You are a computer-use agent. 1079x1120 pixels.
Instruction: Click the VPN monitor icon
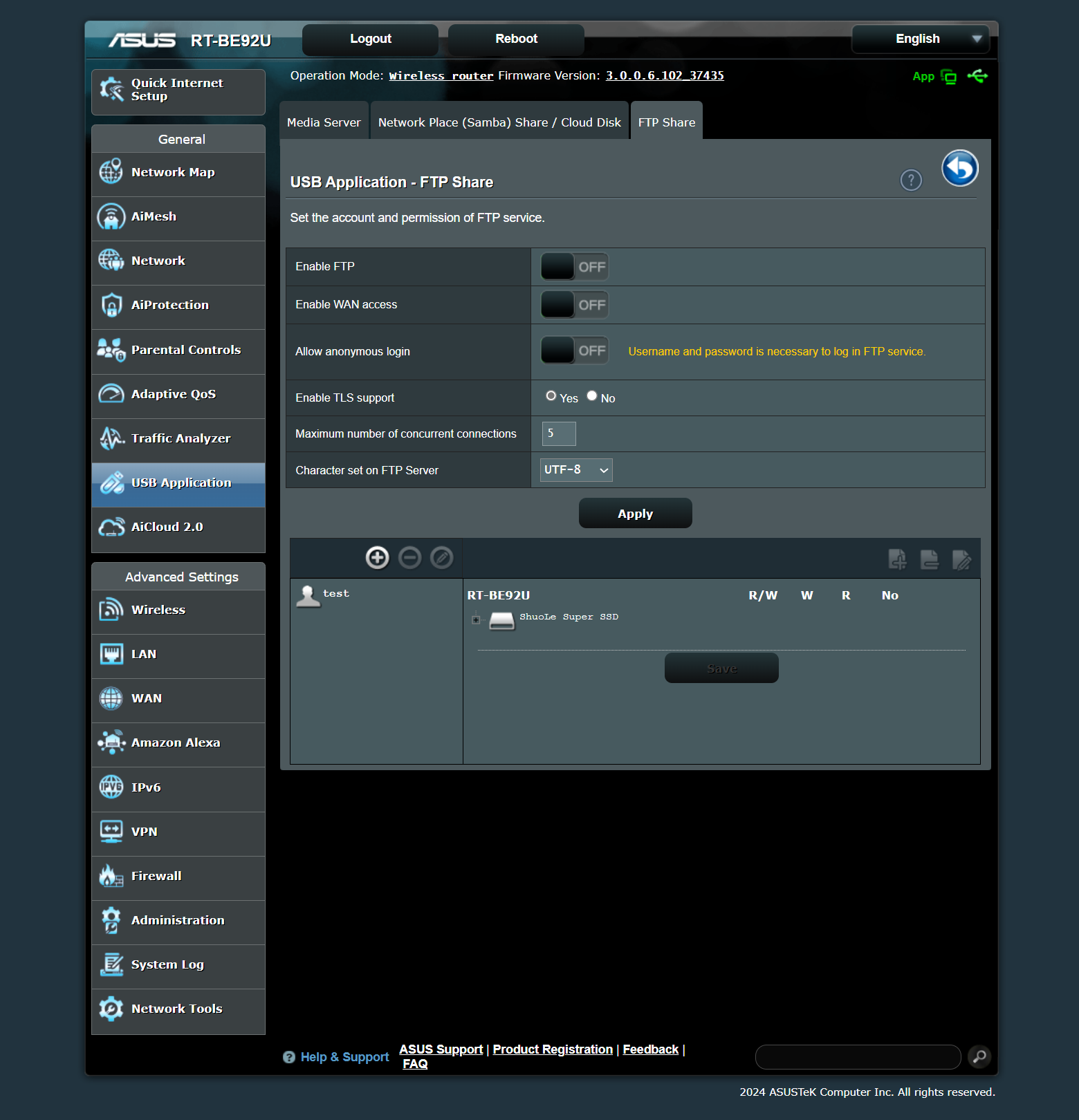111,831
